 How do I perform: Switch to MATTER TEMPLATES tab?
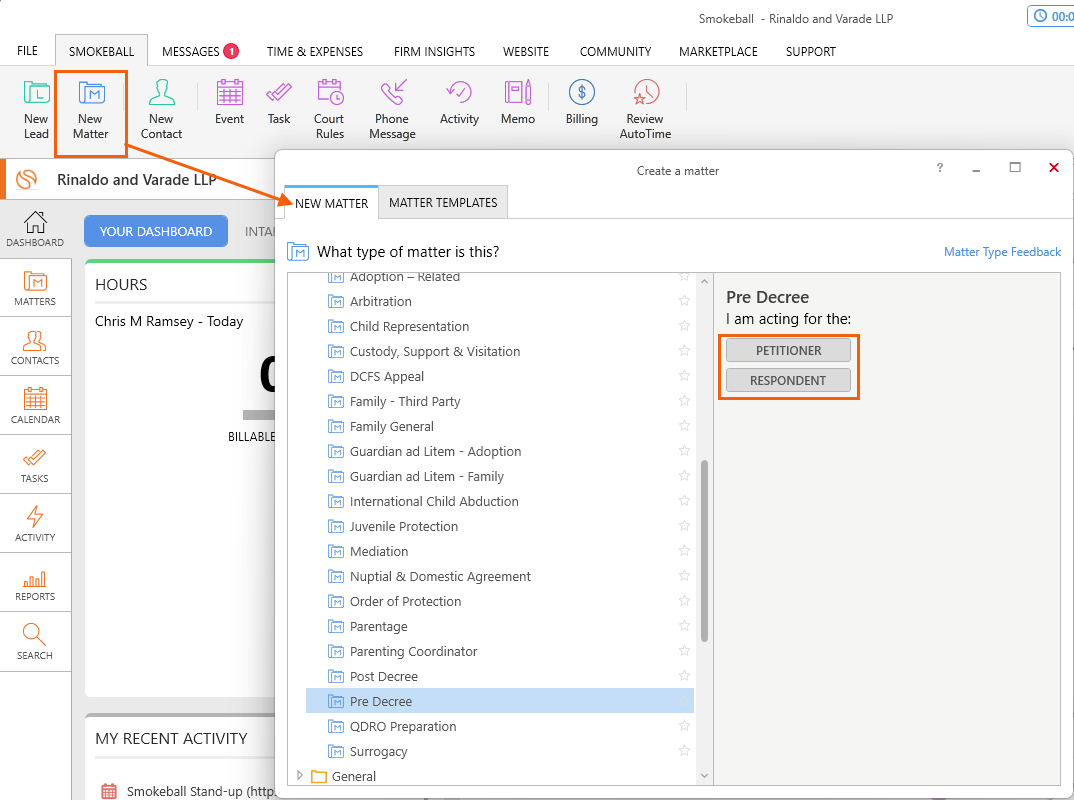point(443,203)
